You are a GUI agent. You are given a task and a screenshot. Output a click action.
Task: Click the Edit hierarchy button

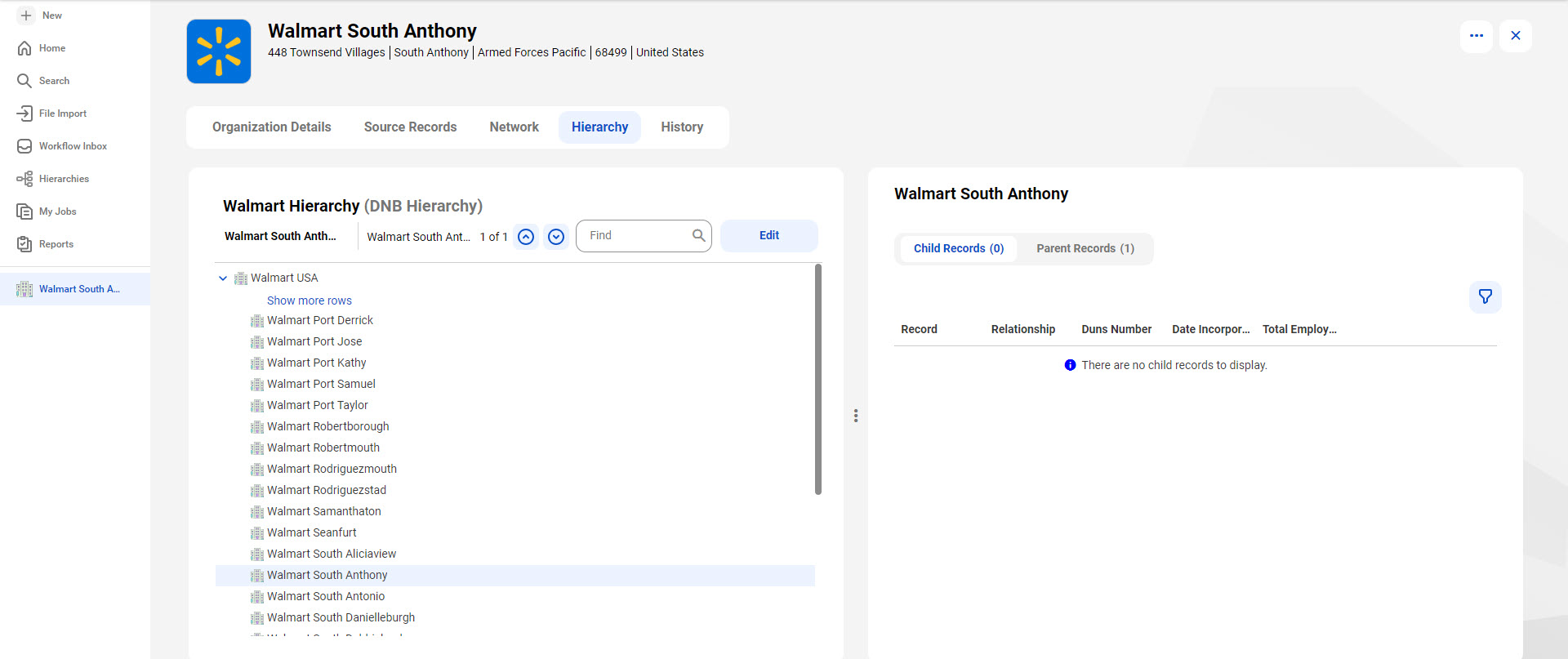(769, 236)
